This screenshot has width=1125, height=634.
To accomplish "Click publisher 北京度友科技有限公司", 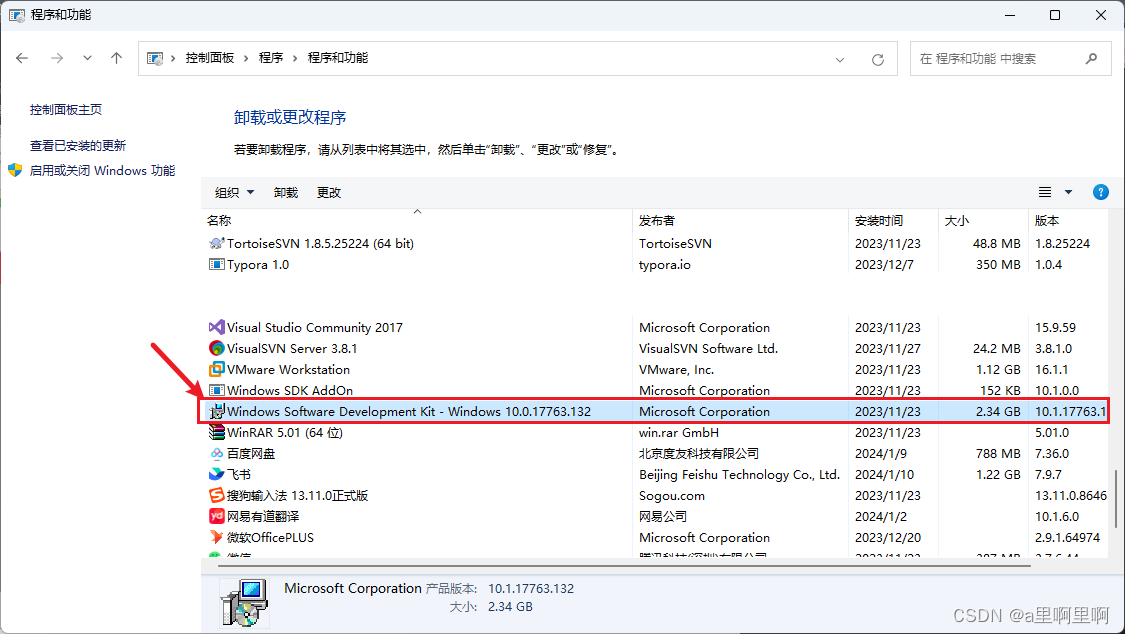I will (699, 453).
